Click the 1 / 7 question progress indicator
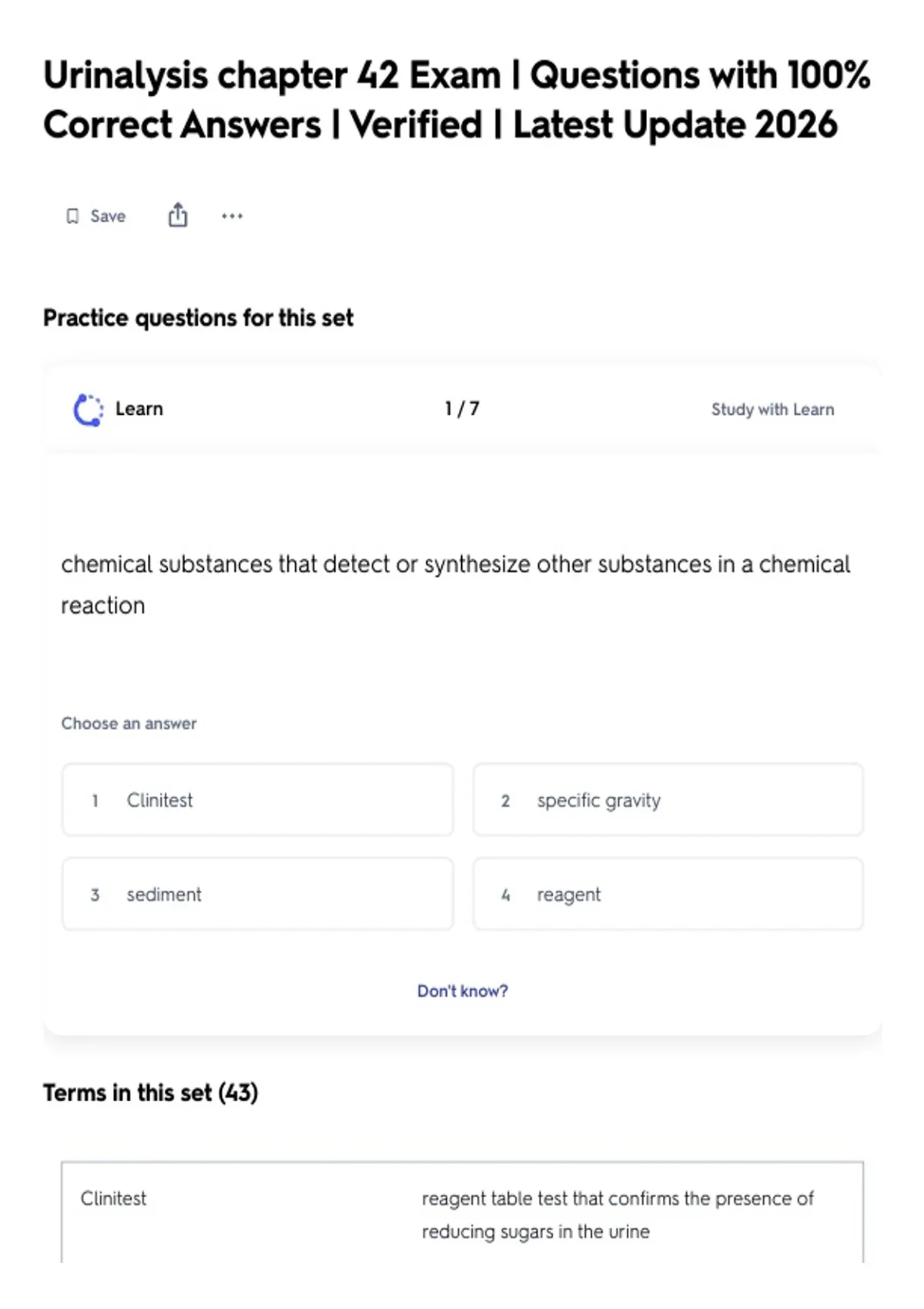 coord(462,409)
